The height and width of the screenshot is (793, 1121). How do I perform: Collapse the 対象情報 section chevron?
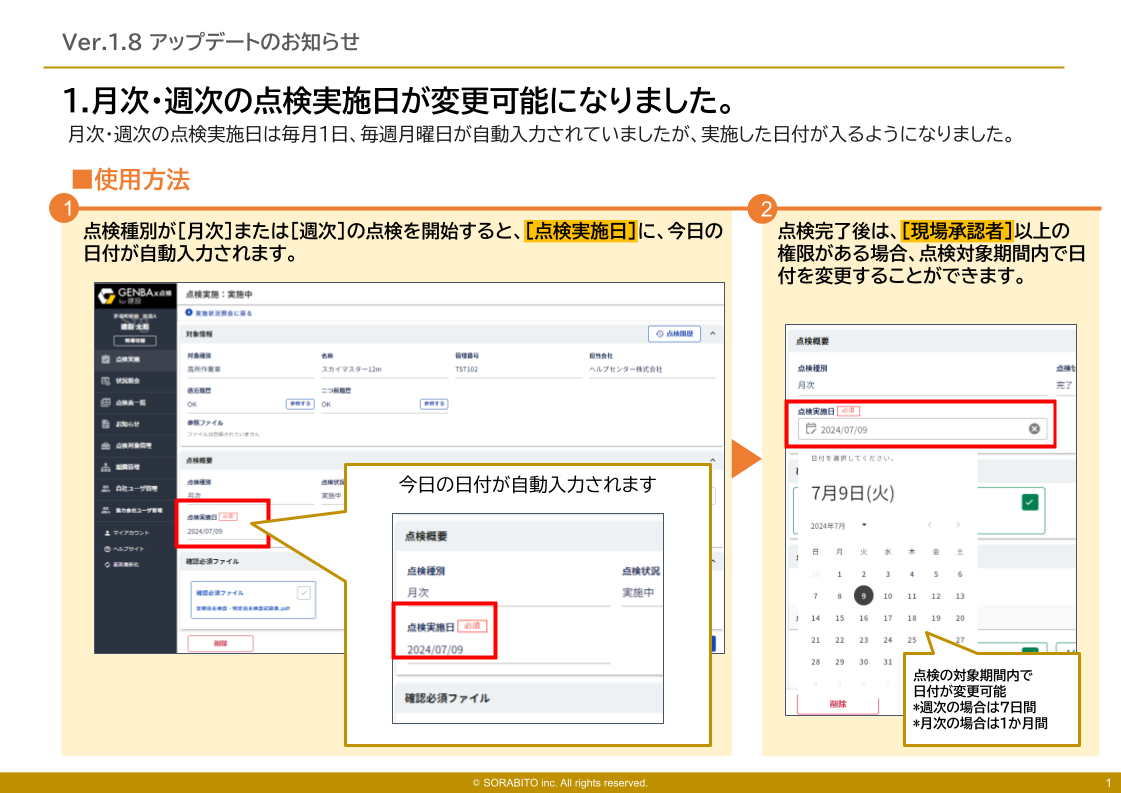tap(712, 333)
